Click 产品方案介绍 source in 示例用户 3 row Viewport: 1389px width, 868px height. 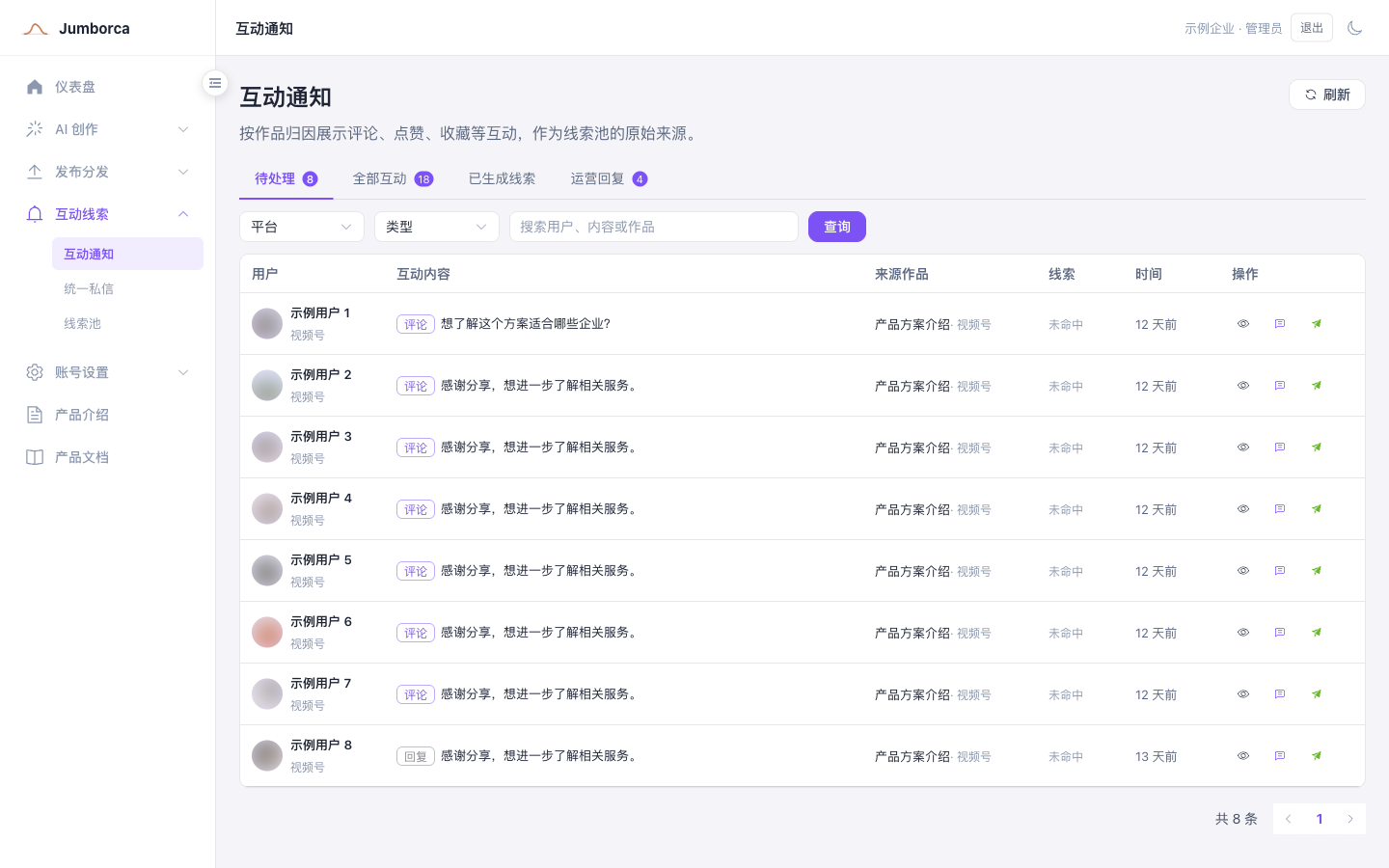click(912, 448)
